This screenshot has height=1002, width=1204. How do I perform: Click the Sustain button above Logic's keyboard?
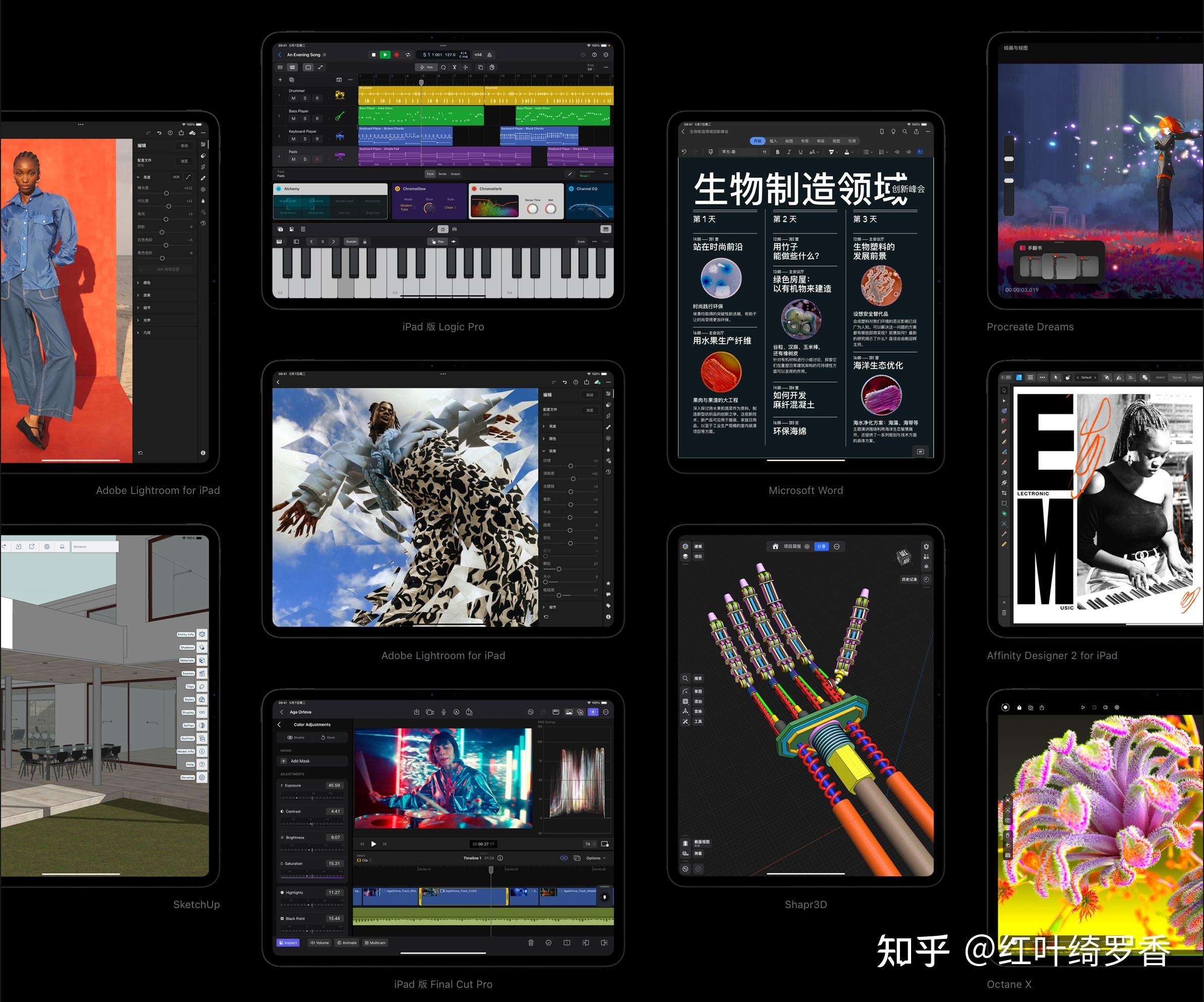coord(351,241)
